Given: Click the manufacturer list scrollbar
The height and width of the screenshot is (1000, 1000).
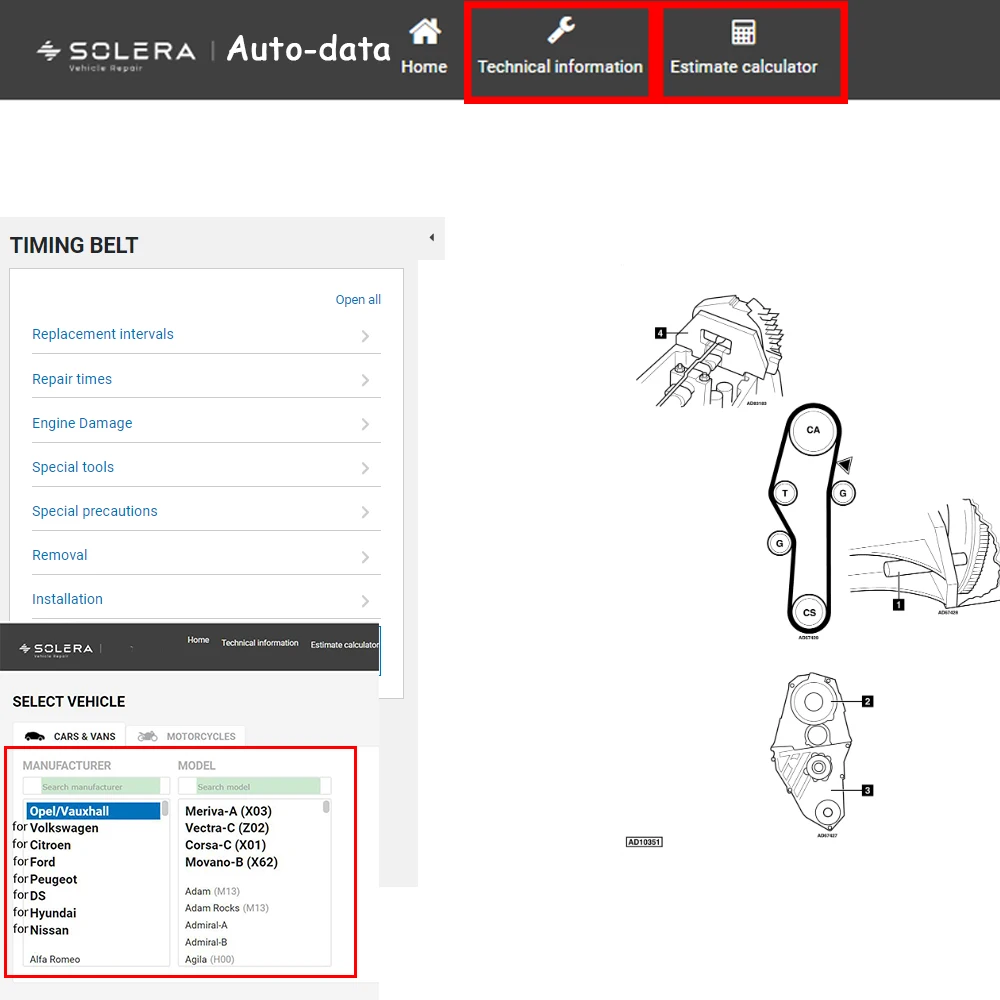Looking at the screenshot, I should pos(165,809).
